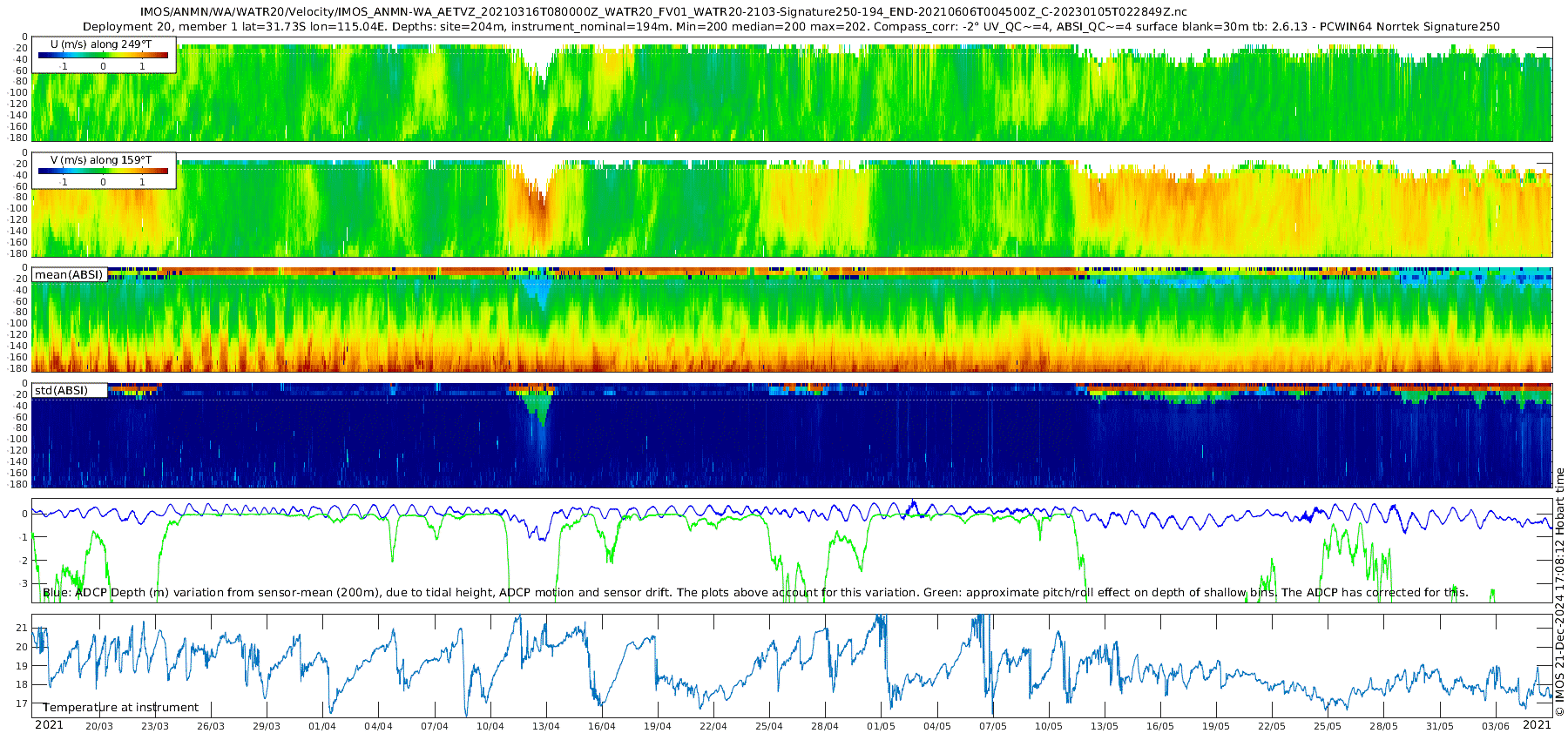Select the 13/04 date tick label

coord(546,726)
